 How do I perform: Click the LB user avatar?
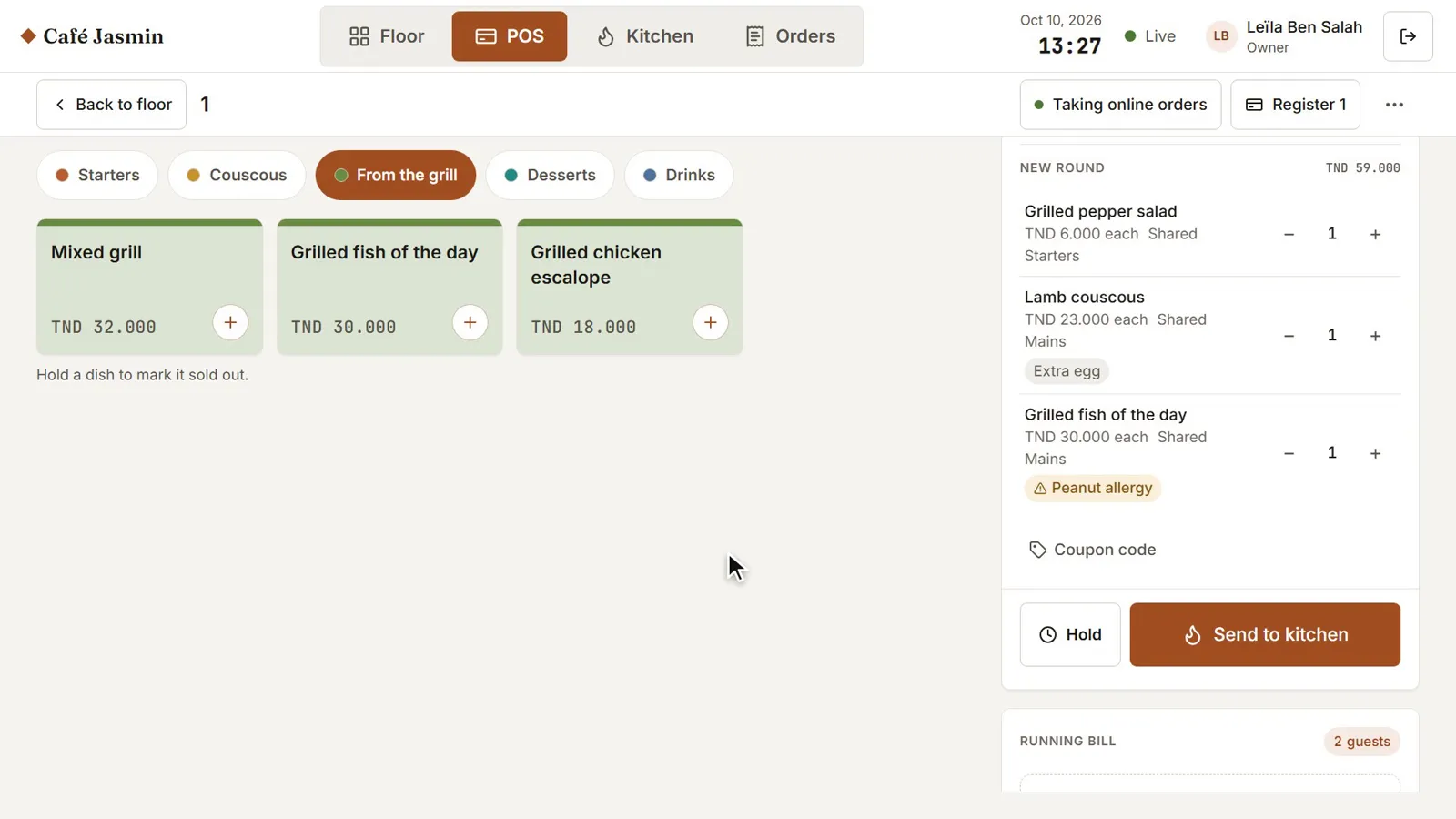coord(1221,36)
